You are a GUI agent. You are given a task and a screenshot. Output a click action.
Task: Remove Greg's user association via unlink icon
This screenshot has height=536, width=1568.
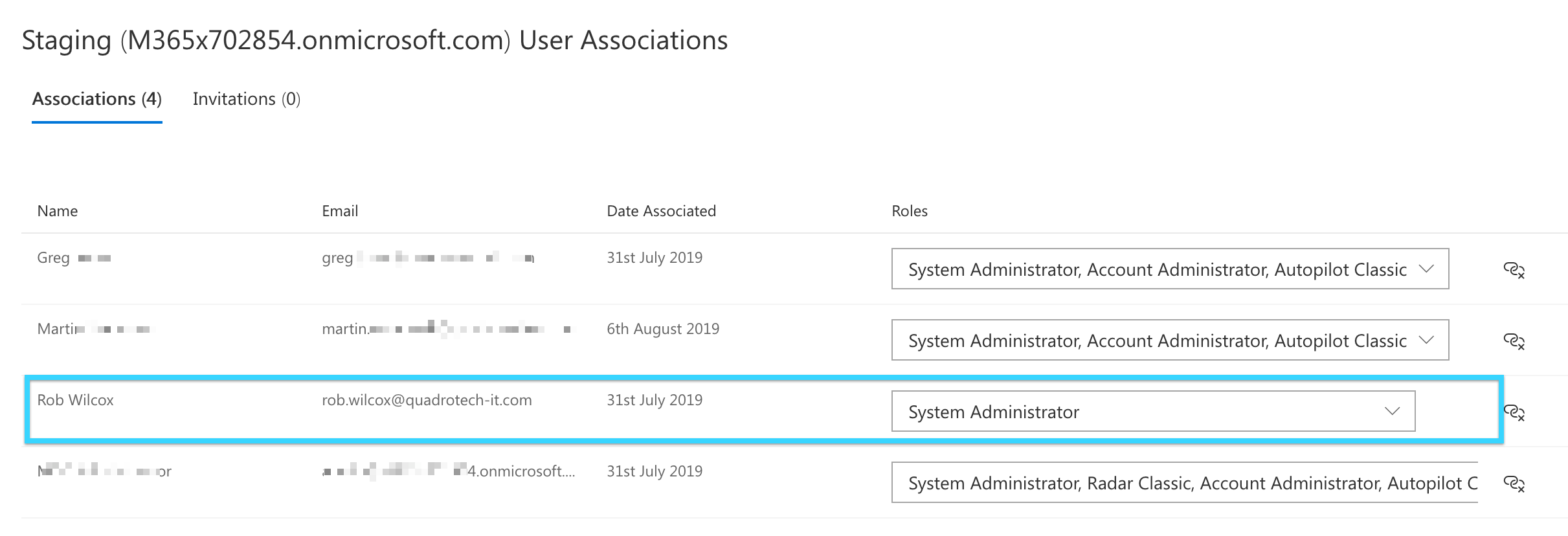point(1514,270)
